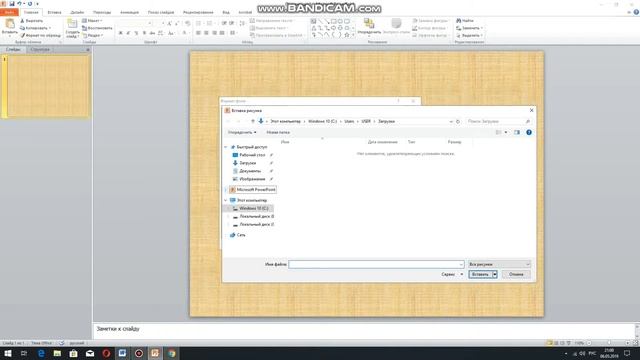Collapse the Этот компьютер tree node
The height and width of the screenshot is (360, 640).
(x=226, y=200)
